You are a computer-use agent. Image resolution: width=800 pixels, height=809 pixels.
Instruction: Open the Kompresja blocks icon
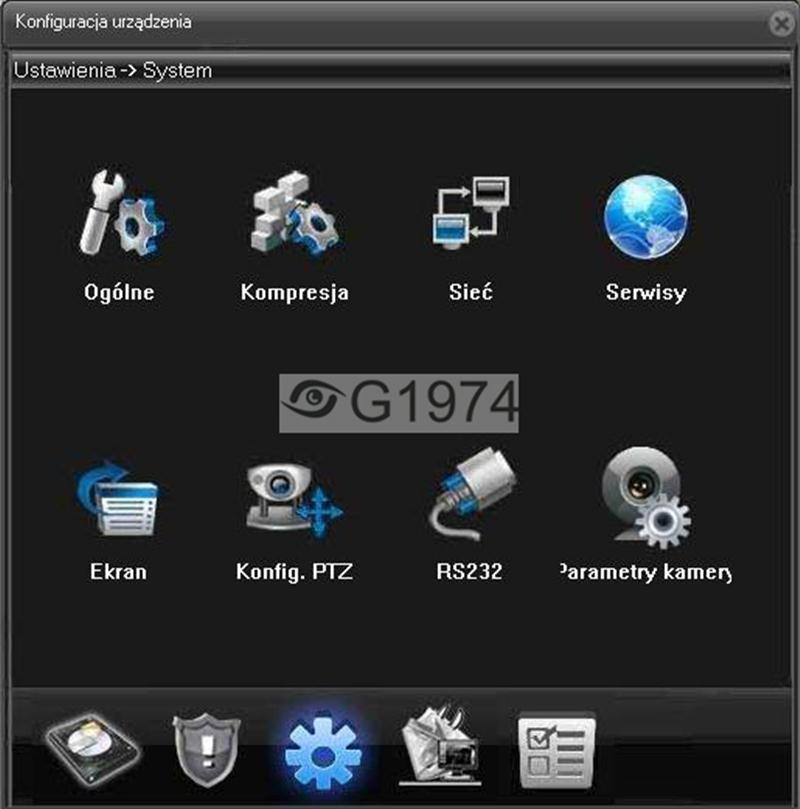295,214
